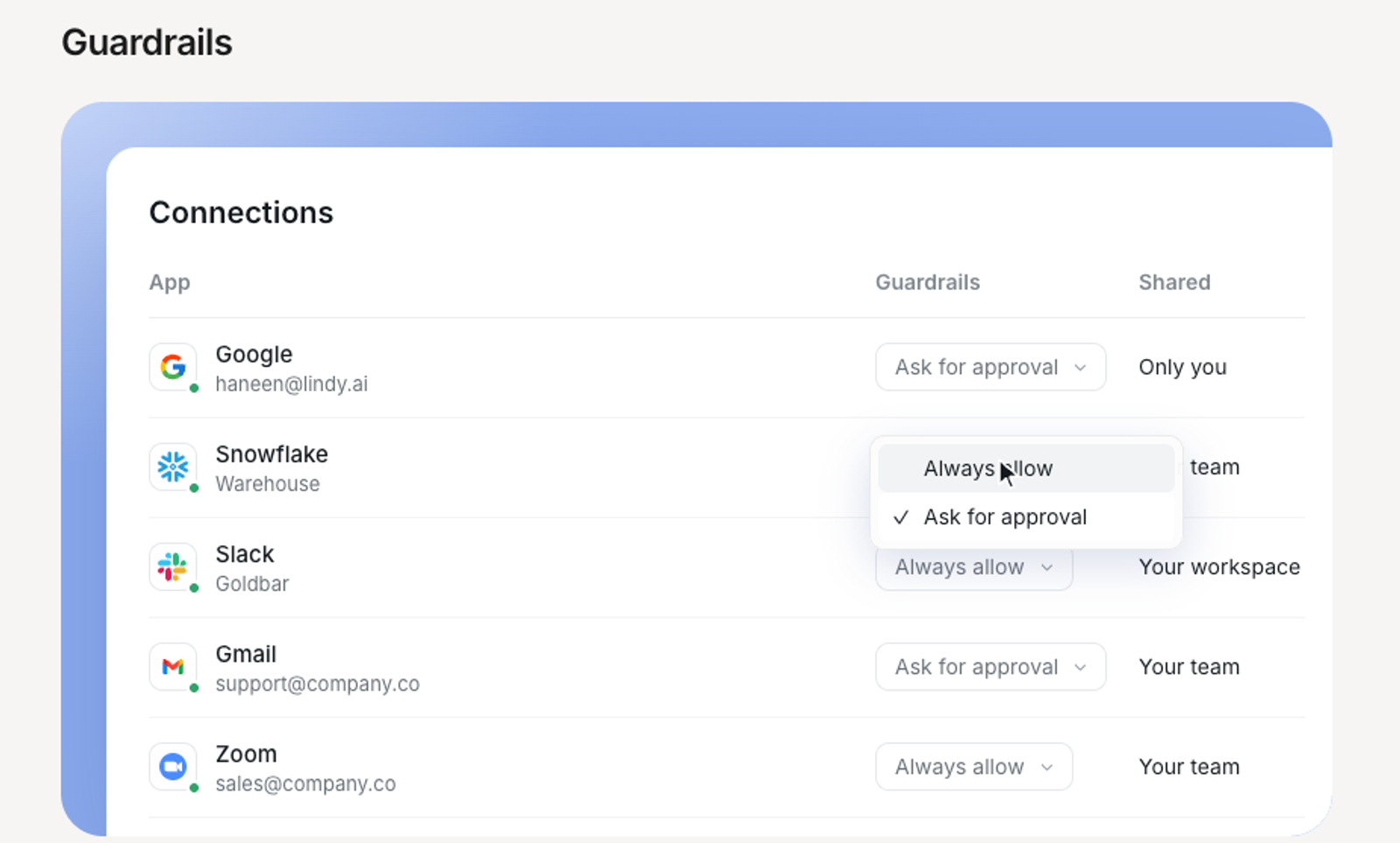Click the Snowflake app icon
Screen dimensions: 1400x843
pyautogui.click(x=172, y=467)
